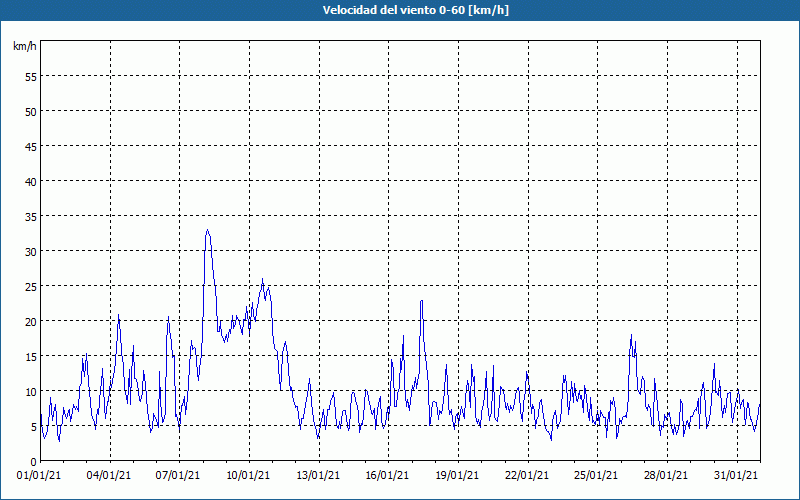Click the 0 value on the y-axis
Image resolution: width=800 pixels, height=500 pixels.
(x=34, y=462)
